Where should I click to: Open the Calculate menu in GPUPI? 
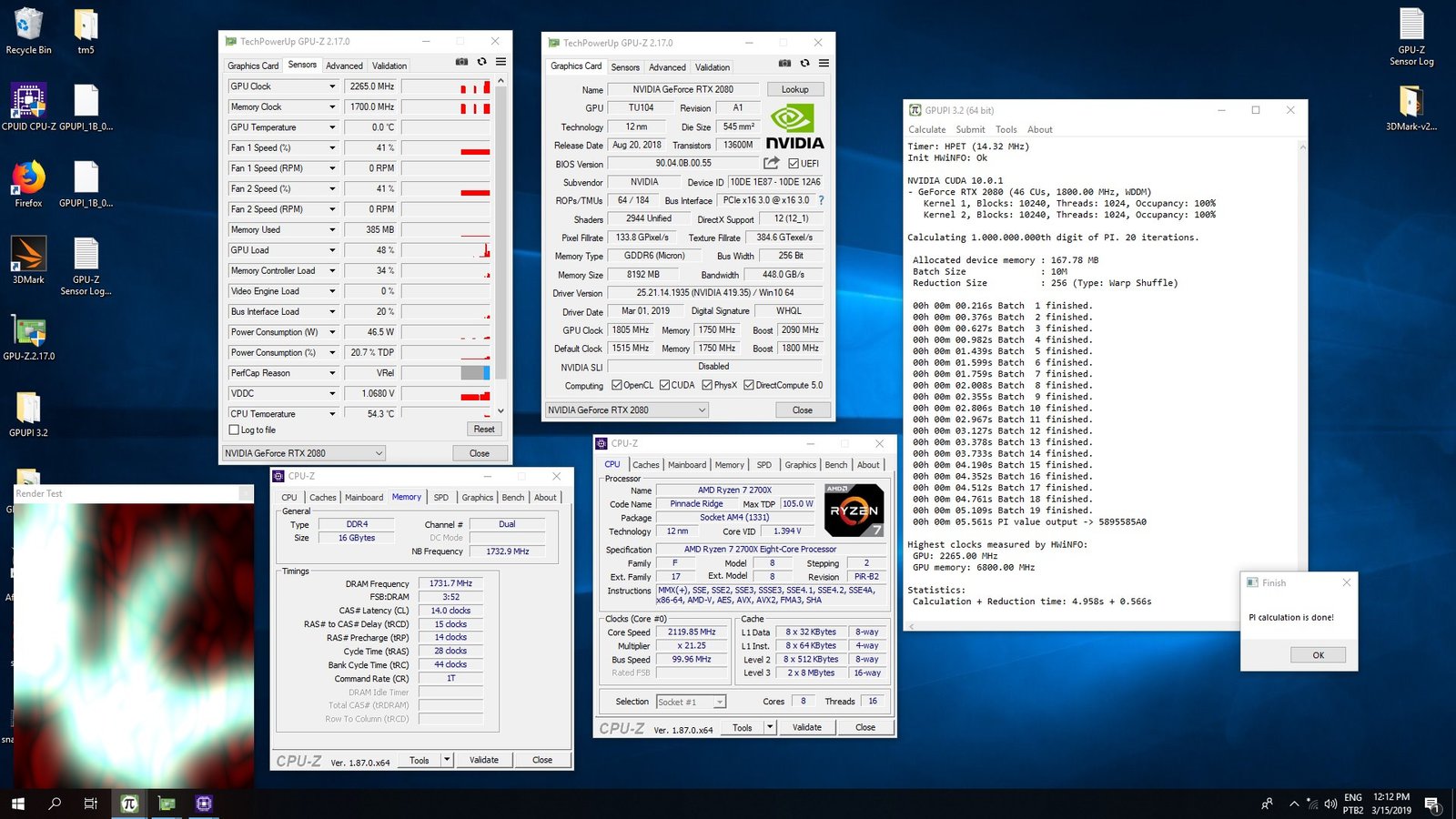click(926, 129)
